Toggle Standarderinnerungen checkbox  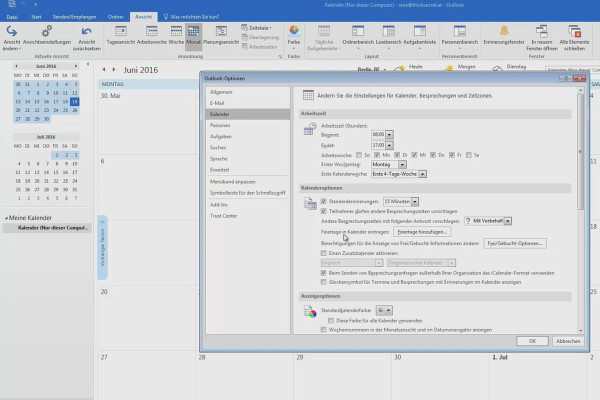click(323, 201)
